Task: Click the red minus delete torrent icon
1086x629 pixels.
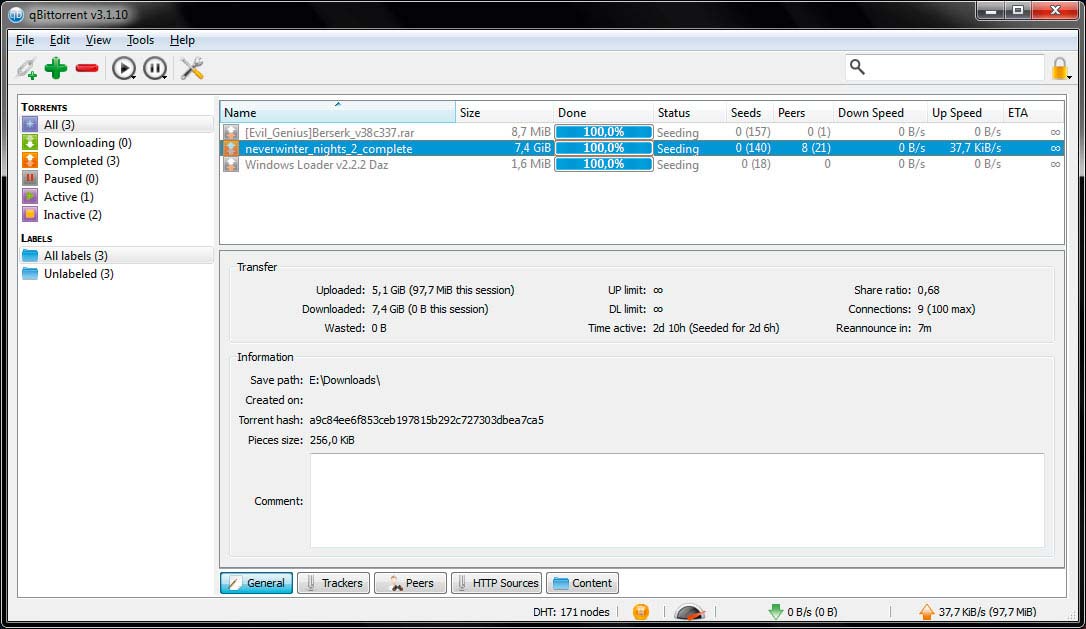Action: pyautogui.click(x=87, y=68)
